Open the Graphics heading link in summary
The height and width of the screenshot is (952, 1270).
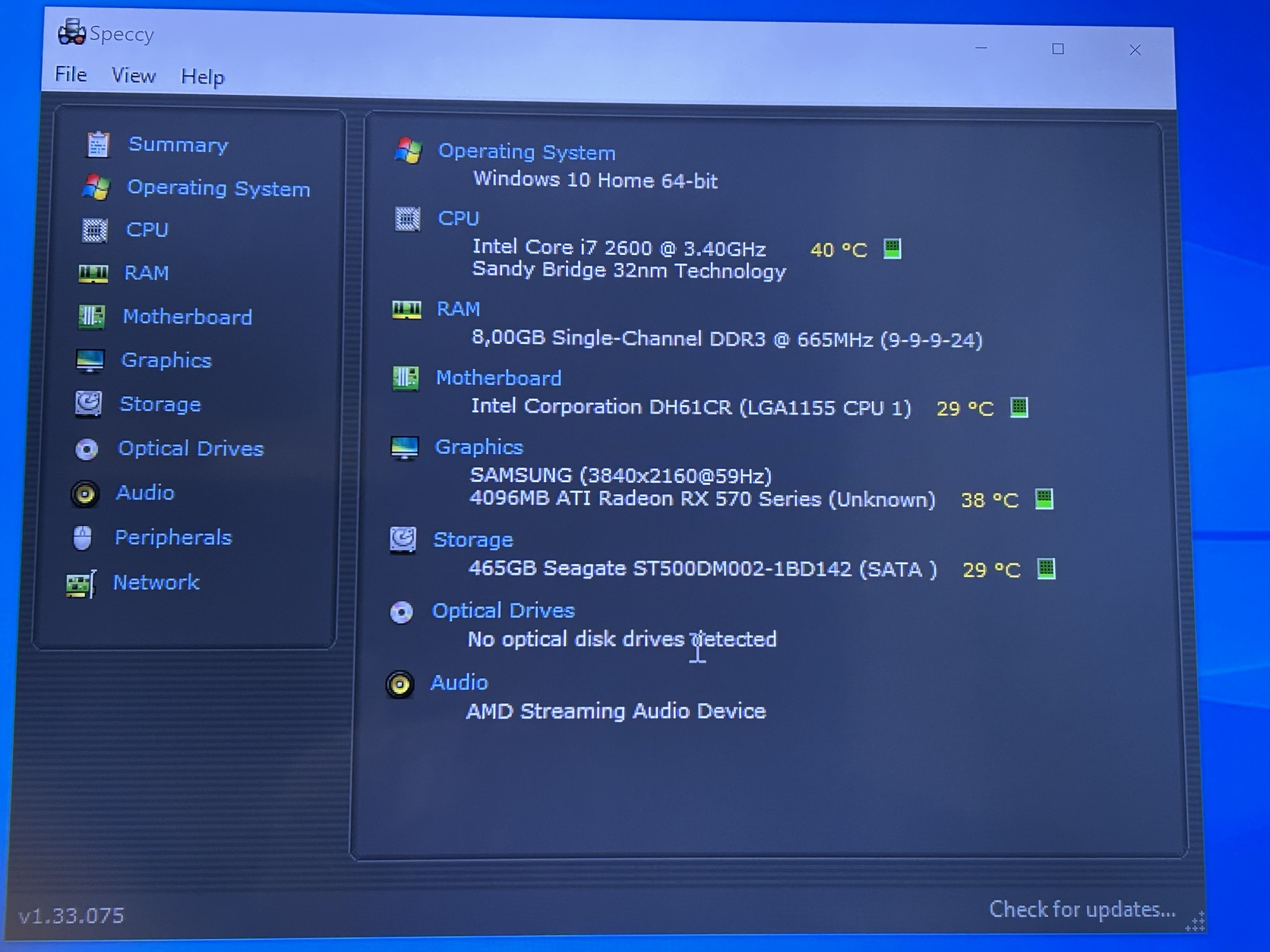(479, 447)
